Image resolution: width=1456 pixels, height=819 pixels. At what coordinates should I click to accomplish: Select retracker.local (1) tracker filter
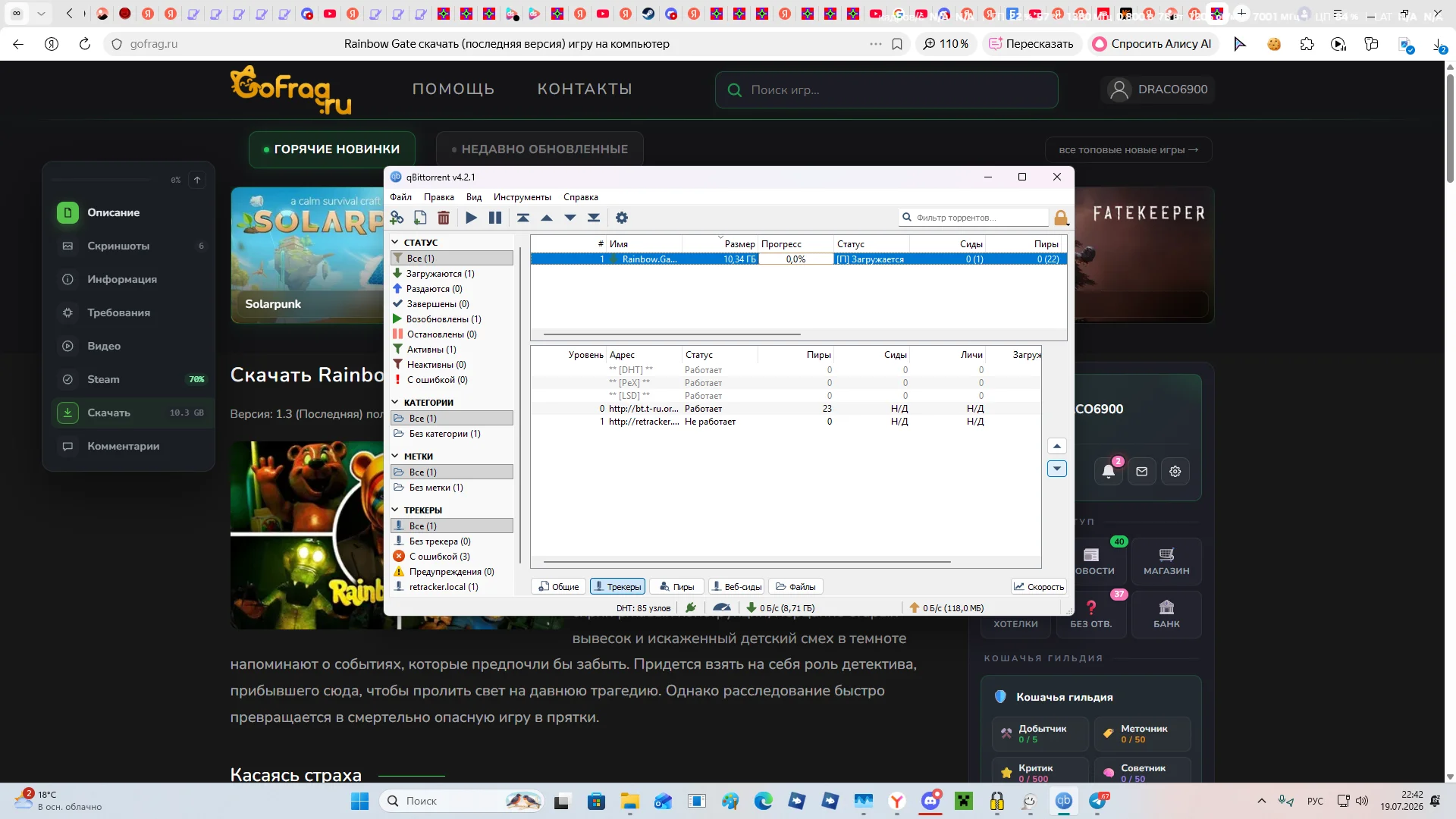[x=452, y=587]
